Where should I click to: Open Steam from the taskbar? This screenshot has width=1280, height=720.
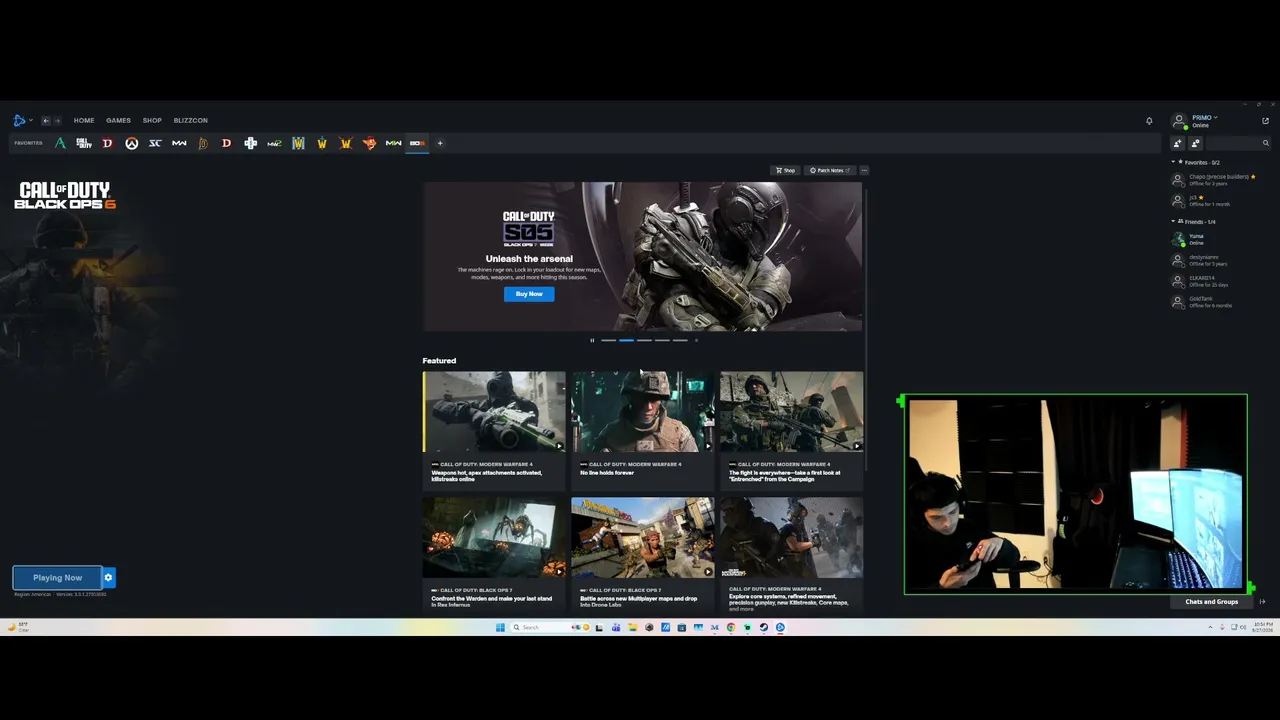tap(764, 628)
